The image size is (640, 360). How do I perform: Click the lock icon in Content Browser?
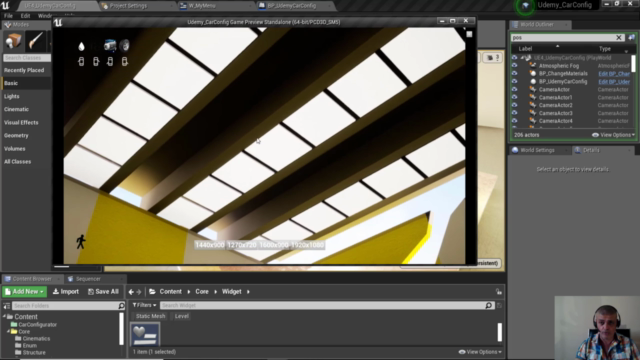499,291
